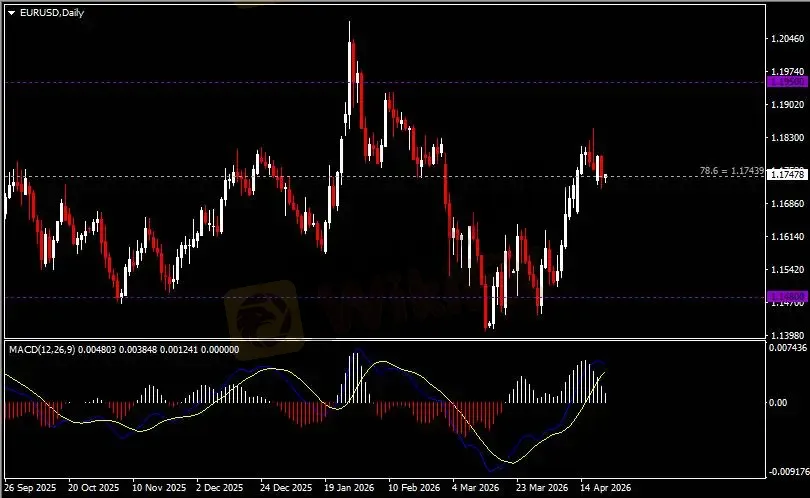Click the latest candle at chart's right edge
Image resolution: width=810 pixels, height=498 pixels.
pos(605,176)
